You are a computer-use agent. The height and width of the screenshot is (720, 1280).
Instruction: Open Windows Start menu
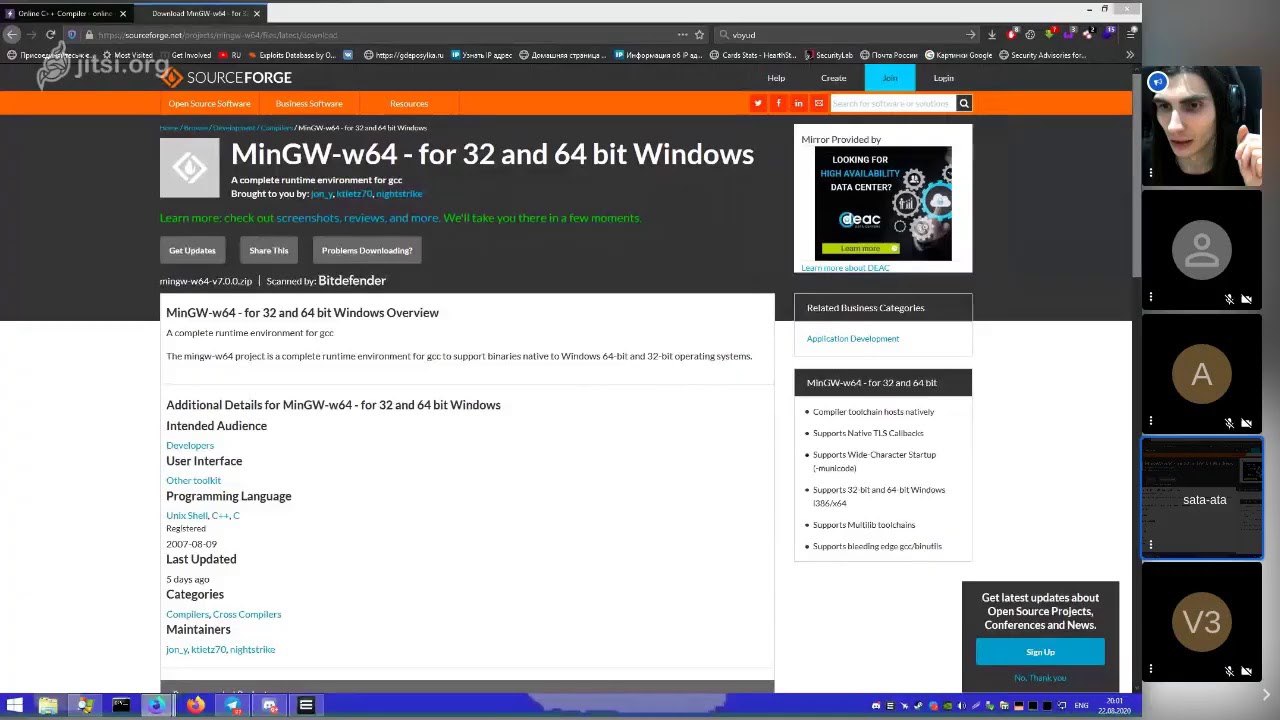[x=15, y=705]
